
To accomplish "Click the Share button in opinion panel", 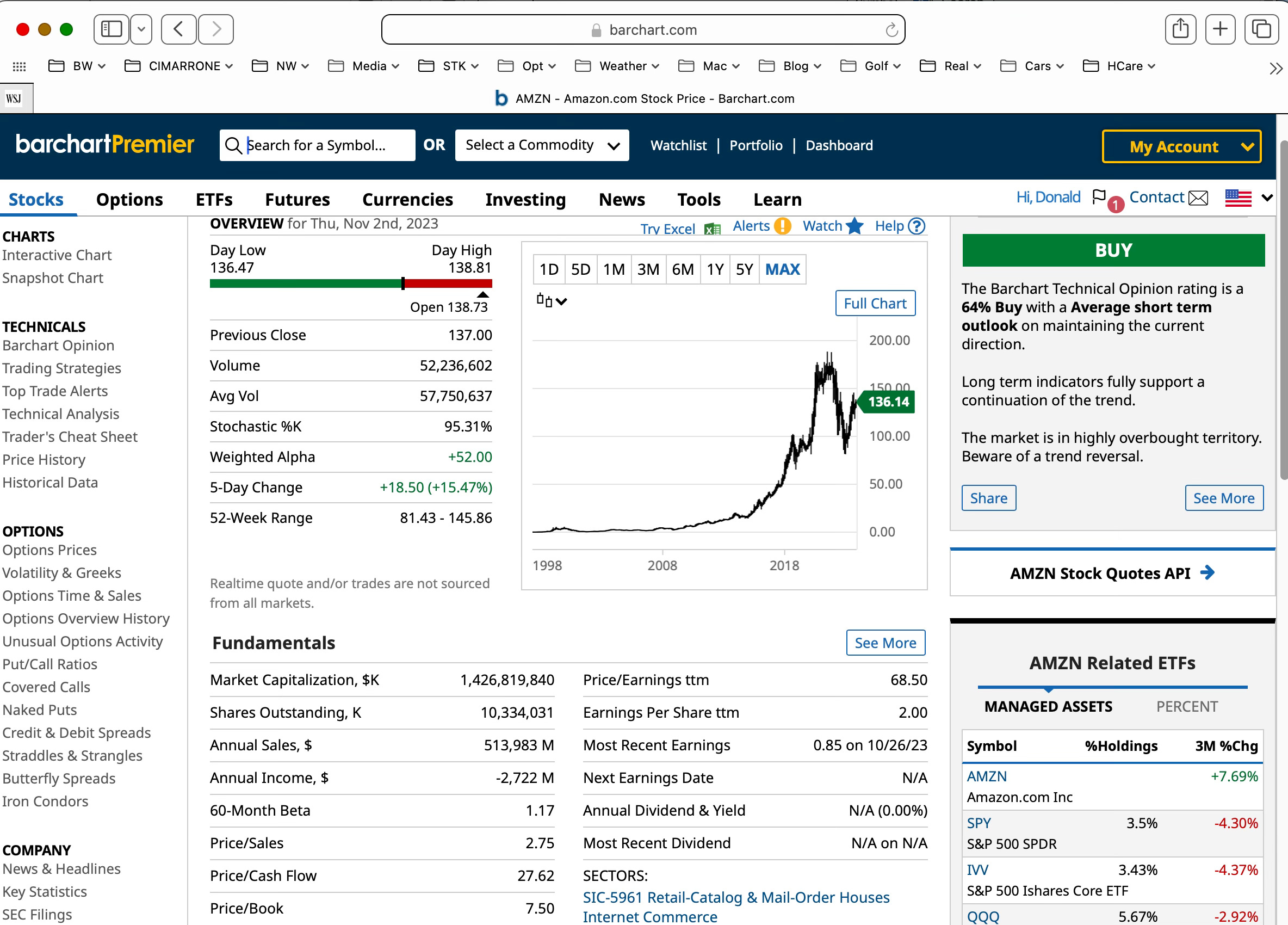I will 988,498.
